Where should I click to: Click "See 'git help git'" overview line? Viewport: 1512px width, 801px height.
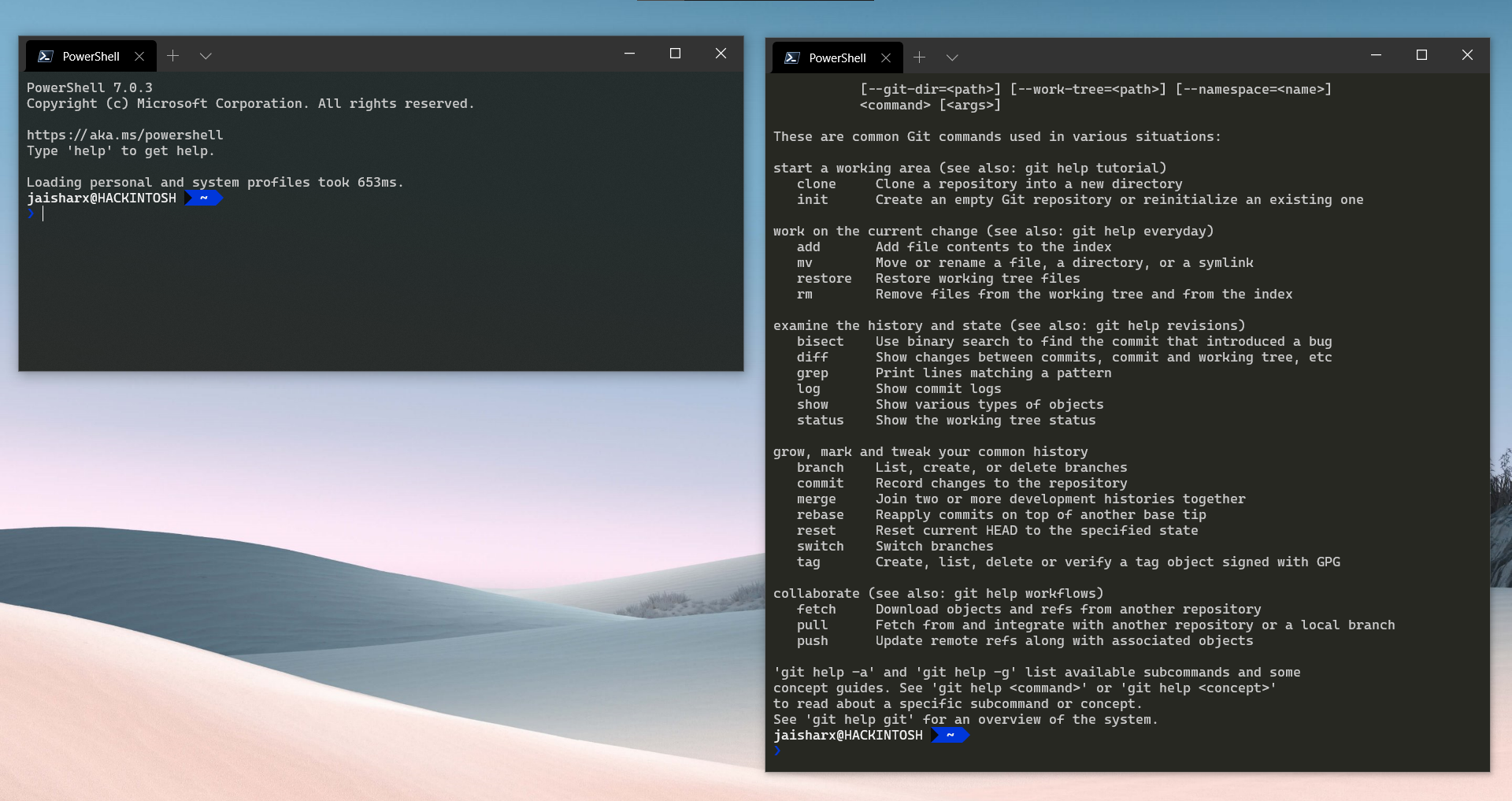[966, 720]
